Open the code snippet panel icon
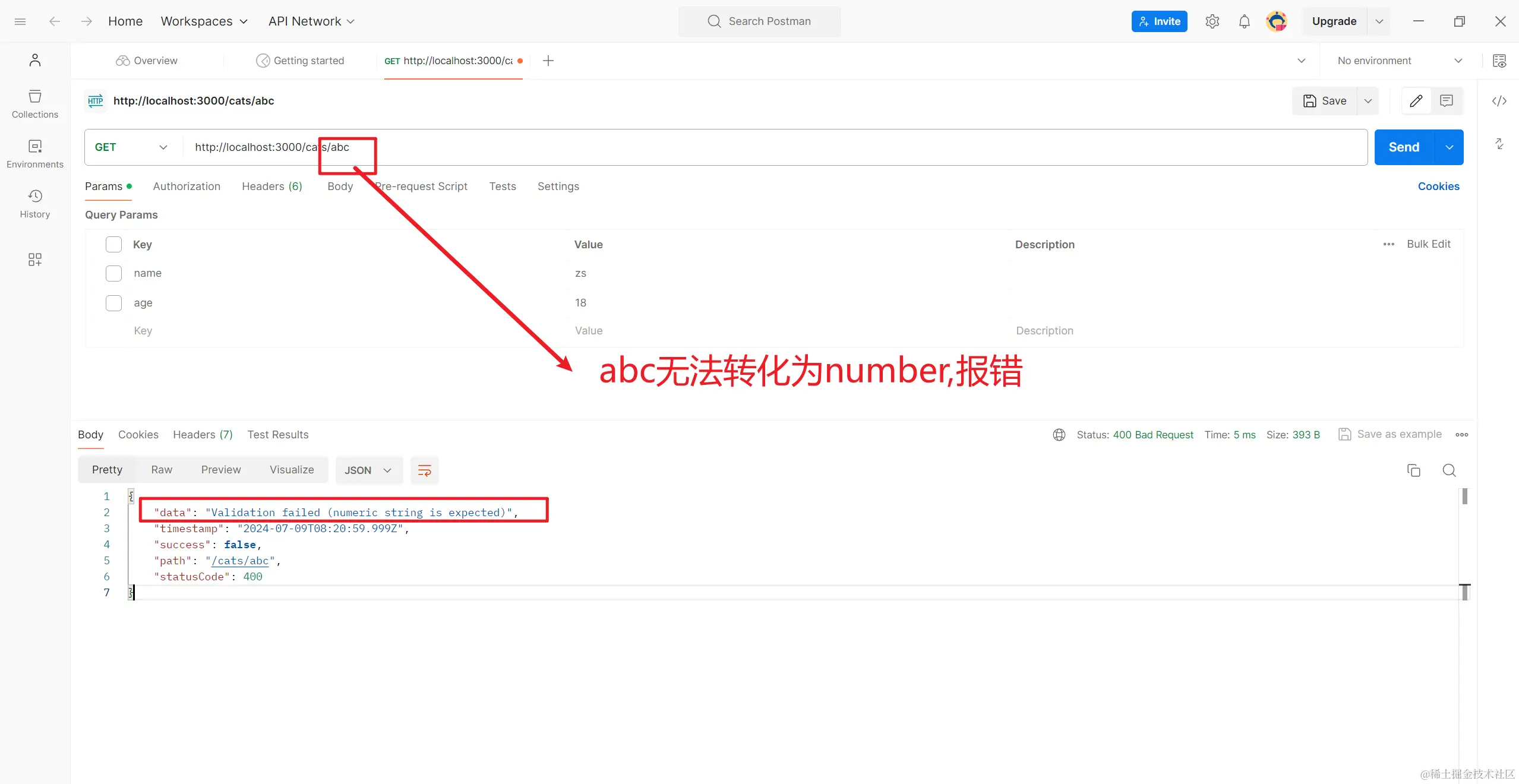This screenshot has width=1519, height=784. [x=1500, y=101]
